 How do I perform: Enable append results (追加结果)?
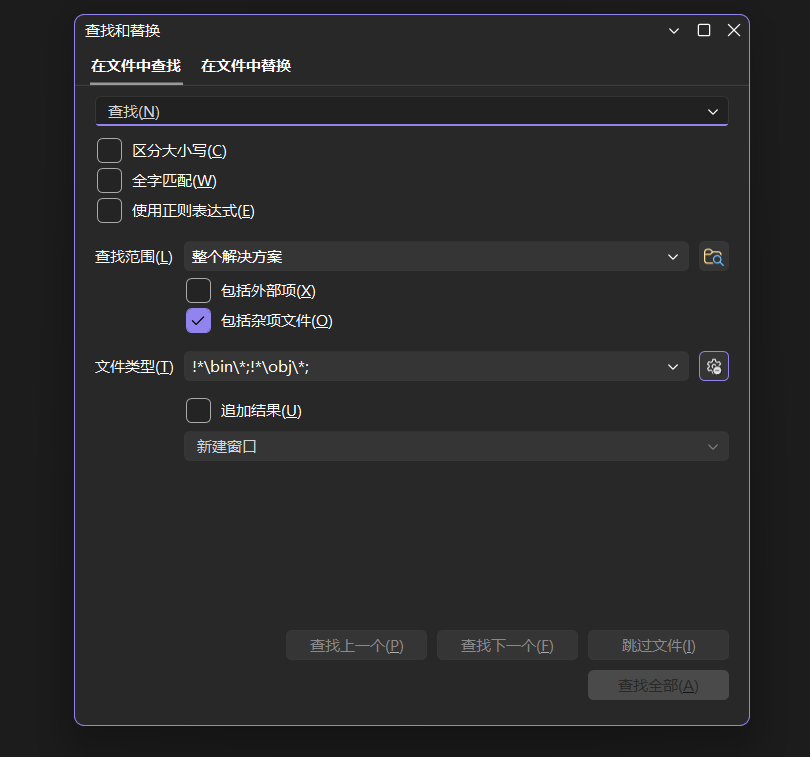198,410
